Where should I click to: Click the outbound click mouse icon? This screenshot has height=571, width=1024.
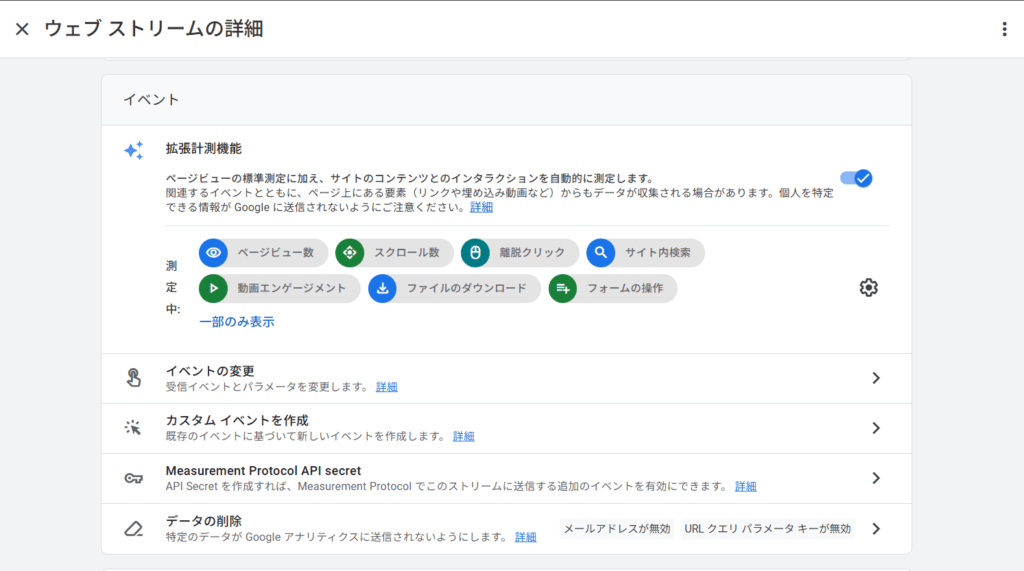(x=475, y=253)
